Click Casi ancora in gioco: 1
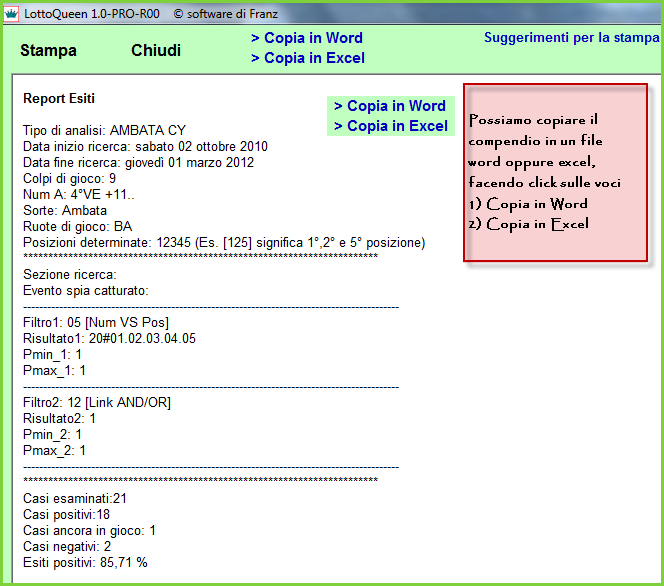The width and height of the screenshot is (664, 586). [x=89, y=531]
